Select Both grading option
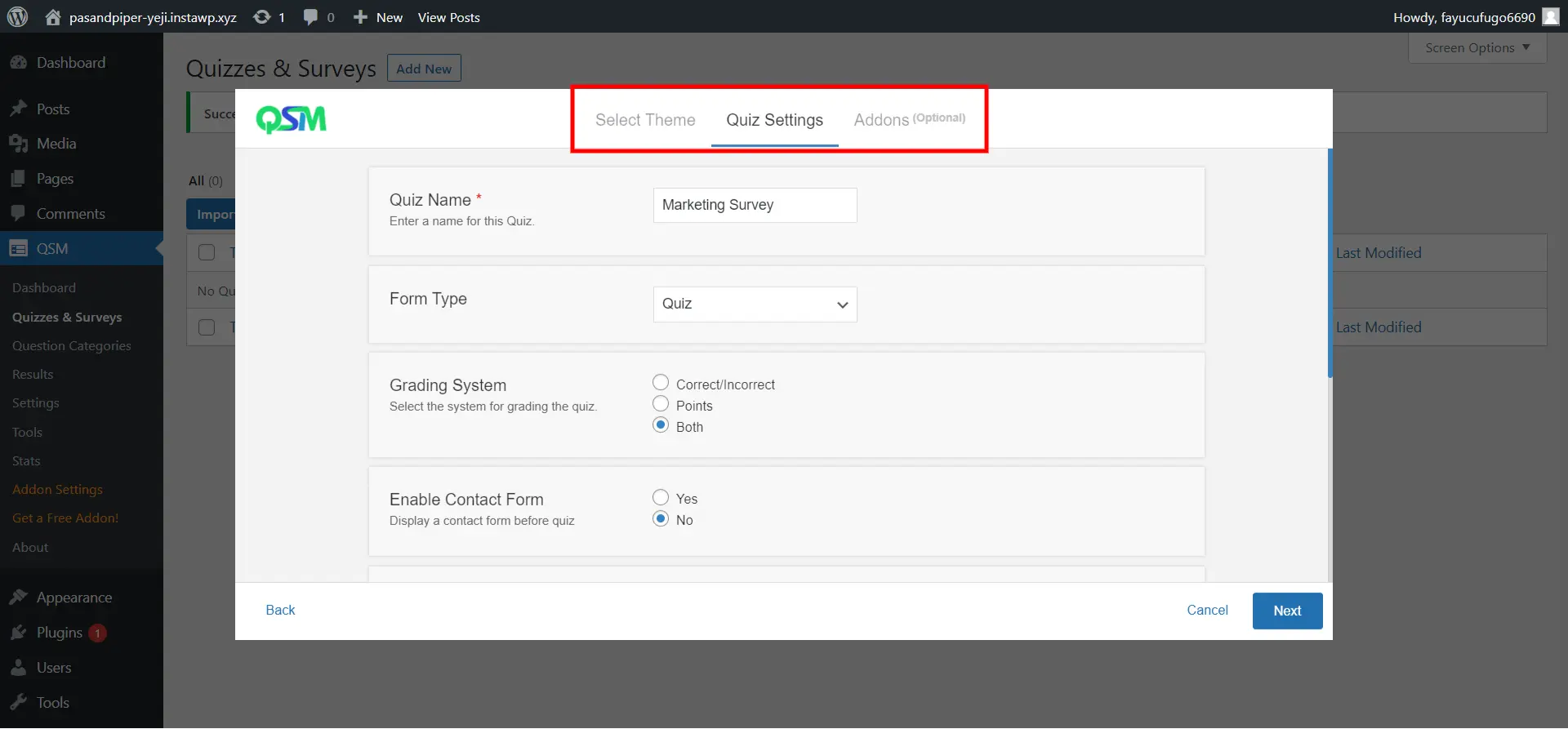This screenshot has height=729, width=1568. click(661, 425)
